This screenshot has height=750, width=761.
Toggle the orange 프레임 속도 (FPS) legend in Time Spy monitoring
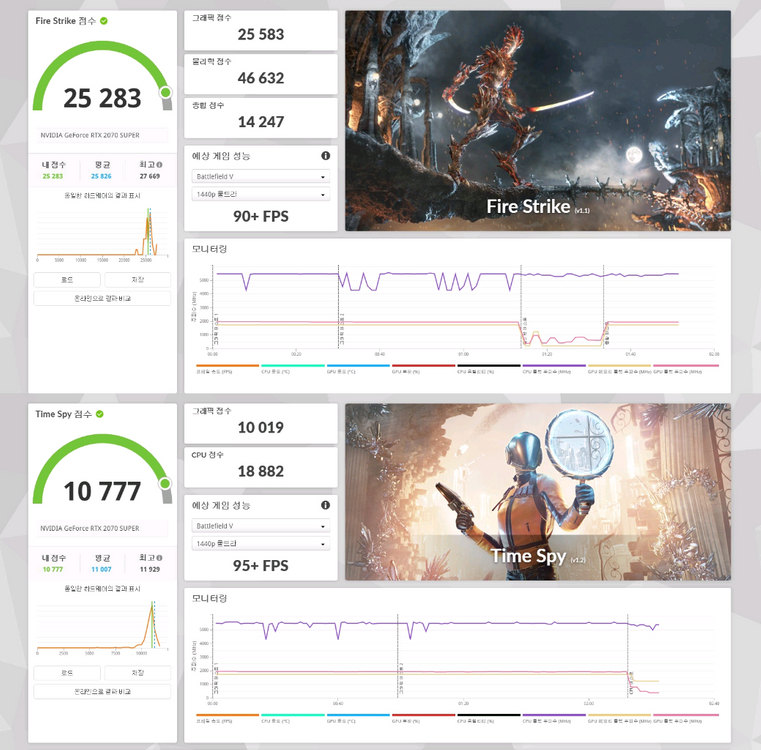[227, 718]
